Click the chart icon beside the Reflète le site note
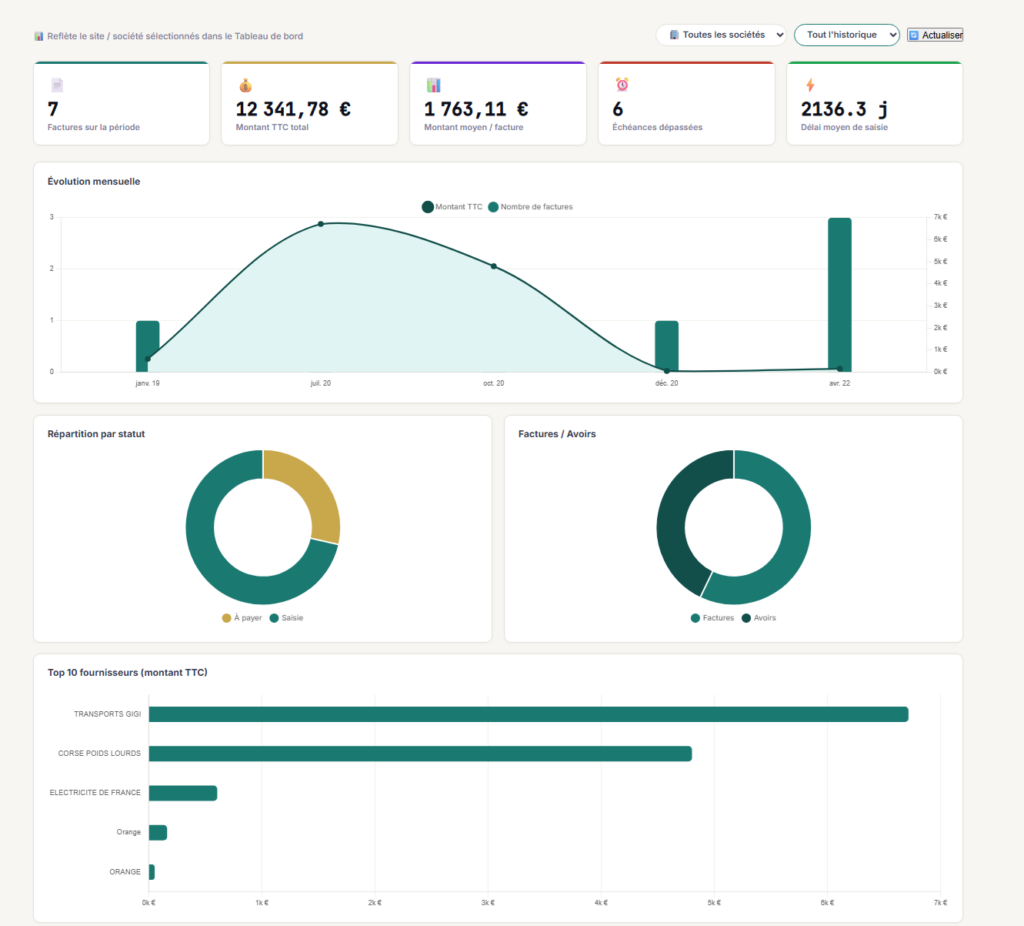 [x=39, y=36]
